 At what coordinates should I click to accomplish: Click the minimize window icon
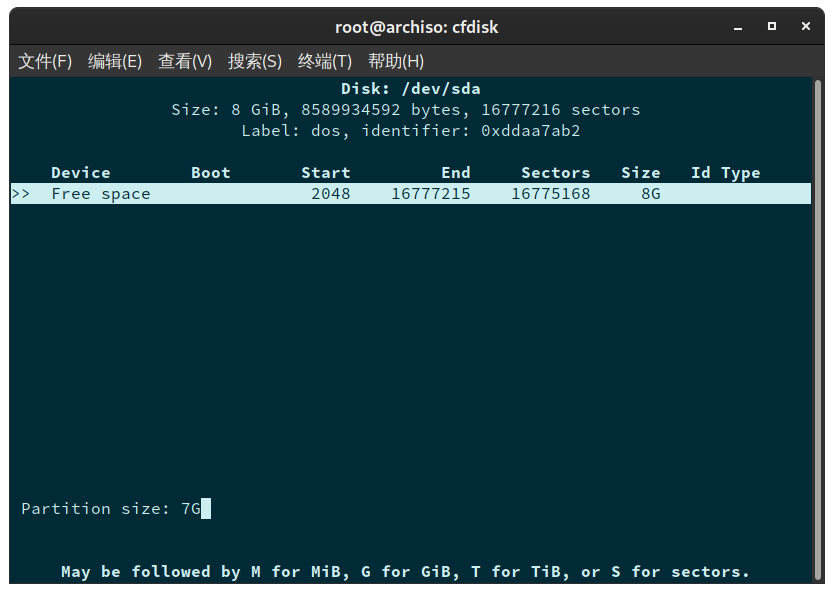tap(737, 27)
